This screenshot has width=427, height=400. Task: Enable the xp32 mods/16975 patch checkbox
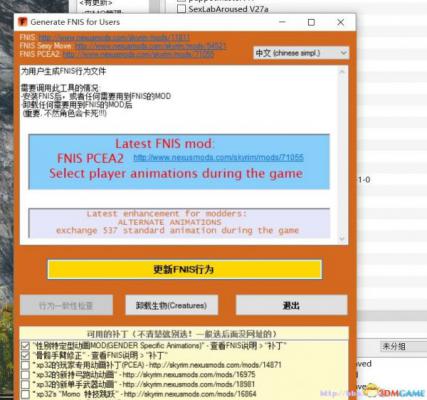pyautogui.click(x=25, y=375)
